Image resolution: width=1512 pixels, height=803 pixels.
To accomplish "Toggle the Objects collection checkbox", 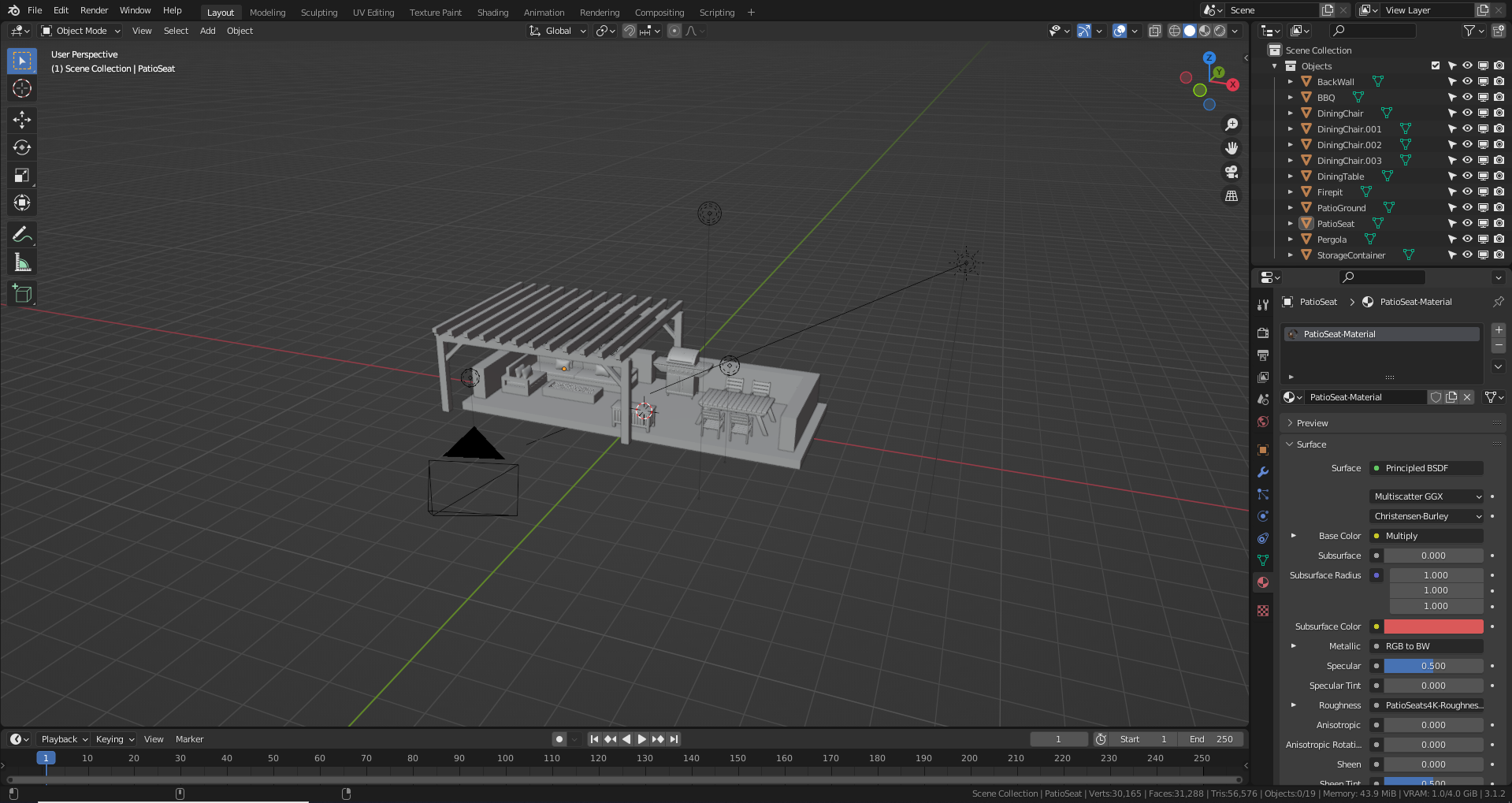I will tap(1436, 66).
